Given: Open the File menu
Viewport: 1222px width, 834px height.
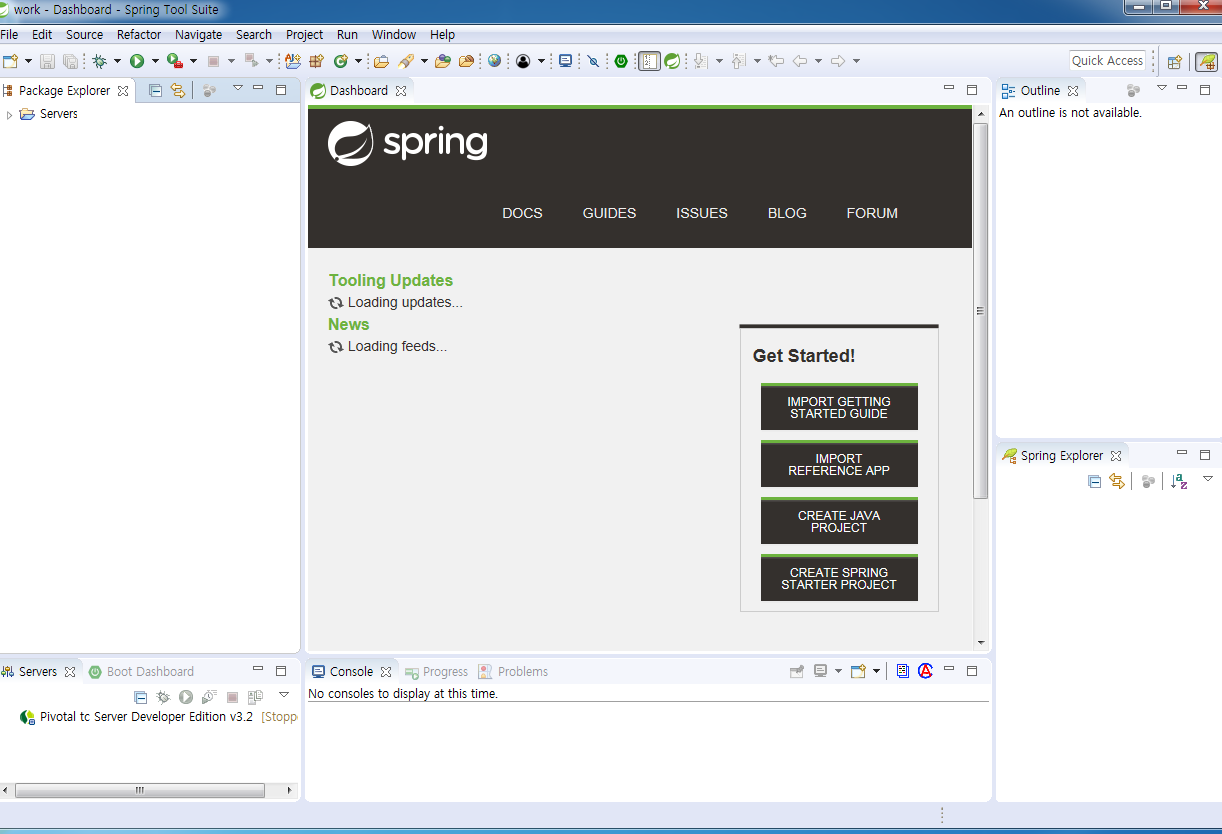Looking at the screenshot, I should (x=9, y=34).
